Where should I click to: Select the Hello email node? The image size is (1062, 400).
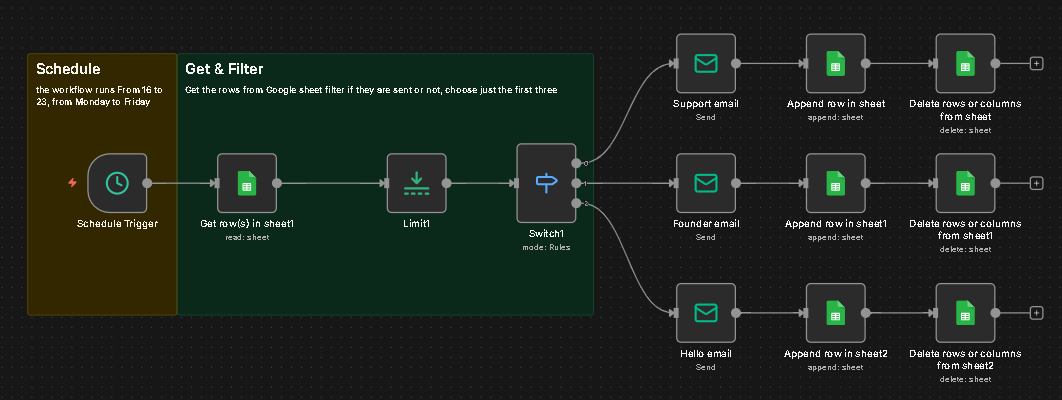[706, 313]
